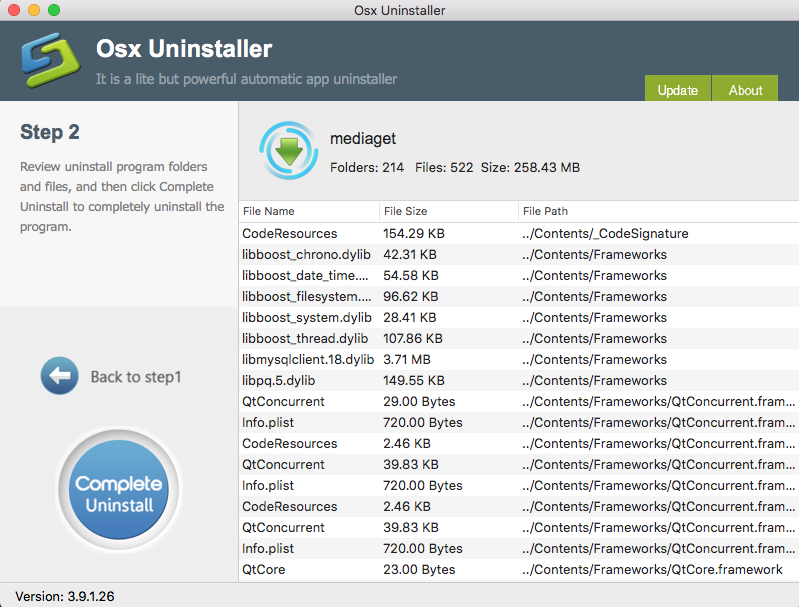Click the Osx Uninstaller logo icon
Image resolution: width=799 pixels, height=607 pixels.
click(50, 60)
